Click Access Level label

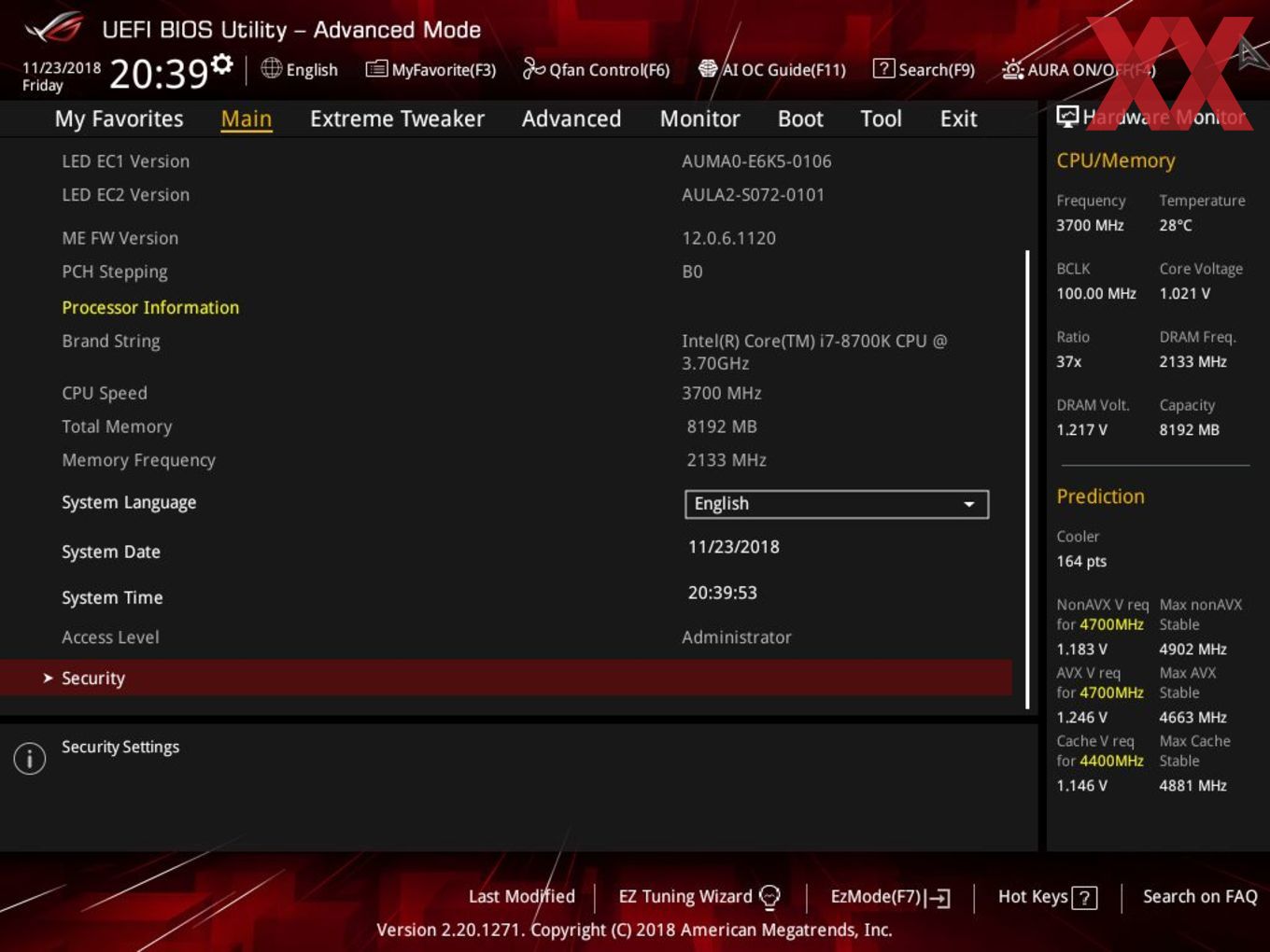pos(110,637)
